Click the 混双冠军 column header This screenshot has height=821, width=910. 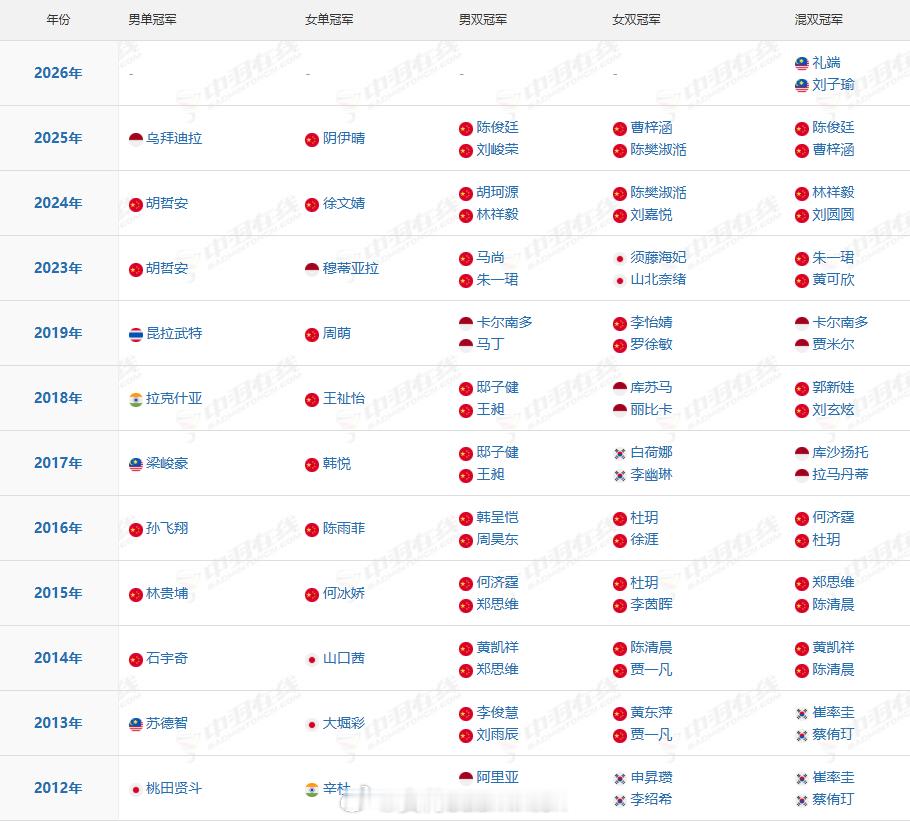819,20
